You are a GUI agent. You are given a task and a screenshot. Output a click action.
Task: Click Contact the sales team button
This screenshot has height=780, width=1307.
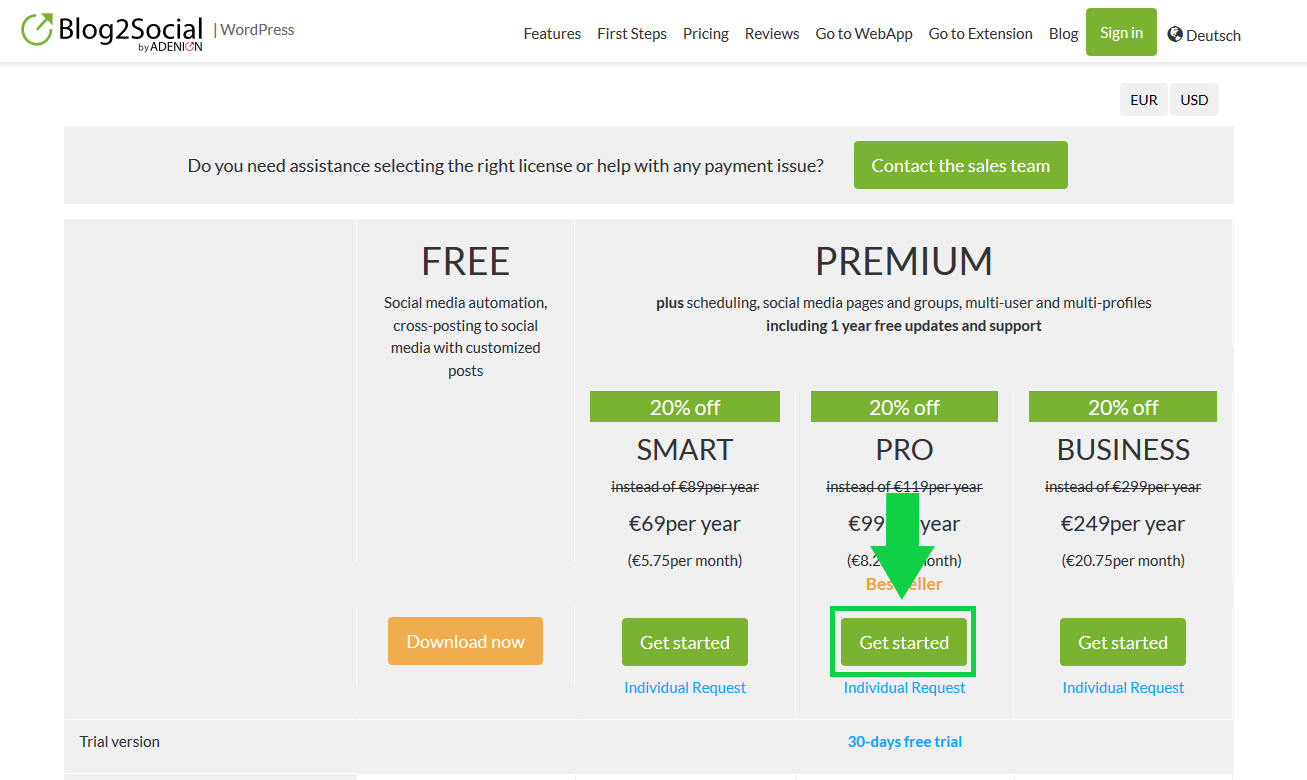coord(961,165)
